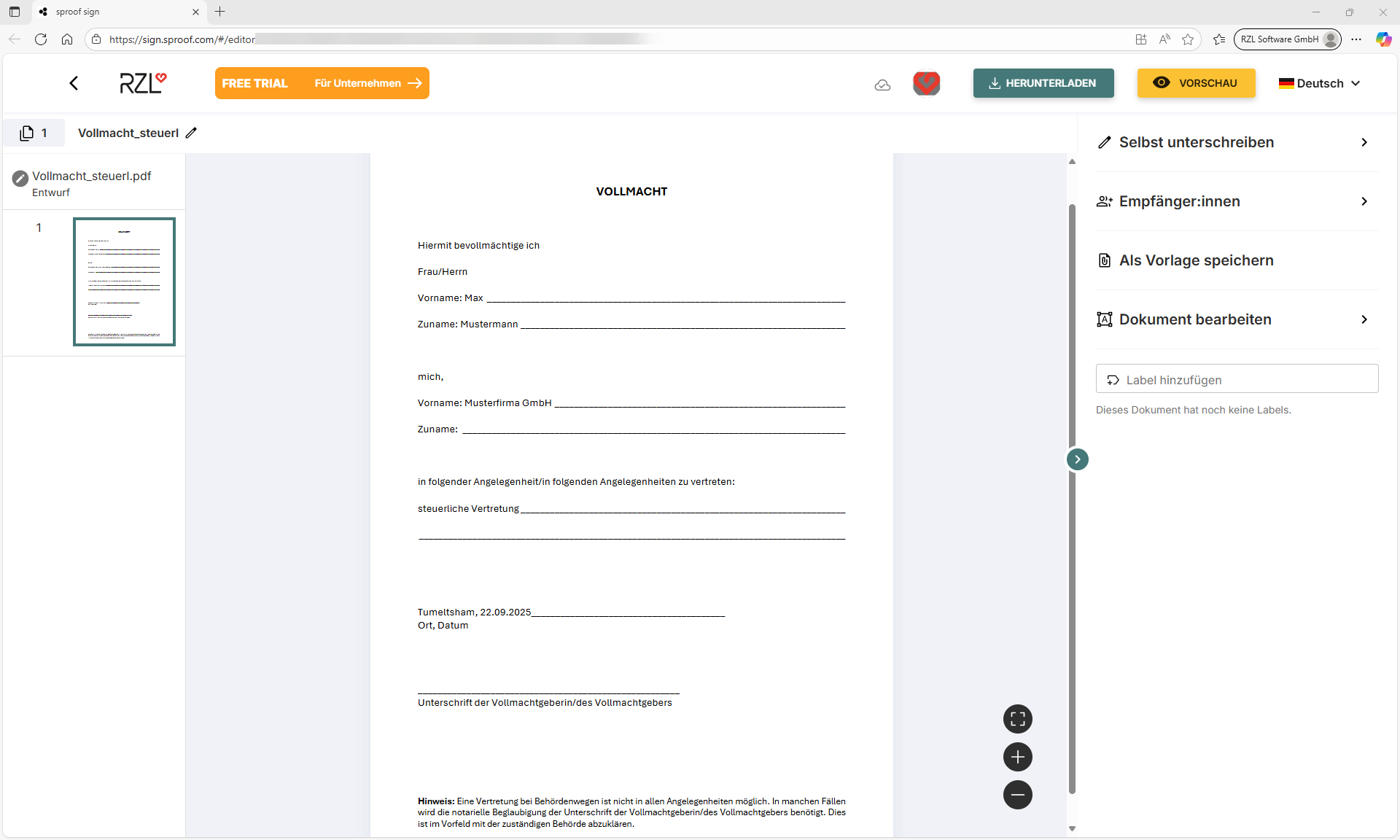Viewport: 1400px width, 840px height.
Task: Expand the Empfänger:innen section
Action: click(1364, 201)
